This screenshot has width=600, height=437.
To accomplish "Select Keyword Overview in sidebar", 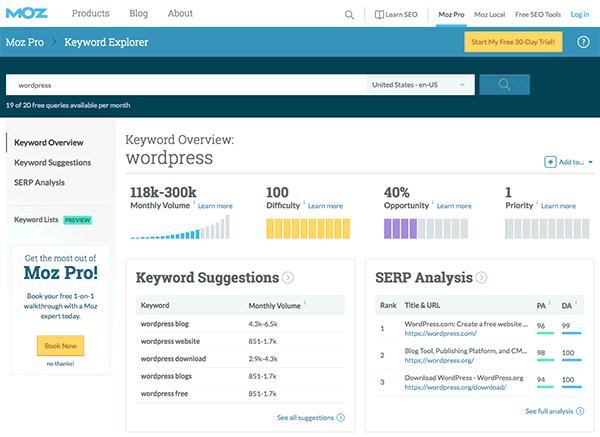I will [x=49, y=143].
